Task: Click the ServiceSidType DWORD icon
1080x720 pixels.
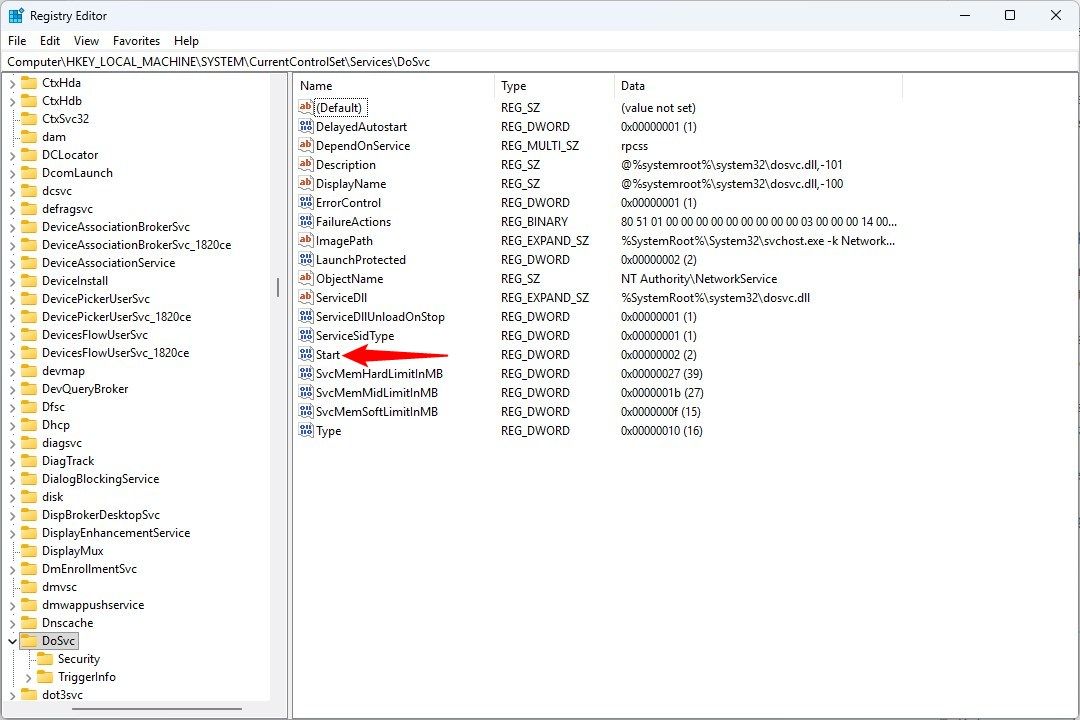Action: (306, 335)
